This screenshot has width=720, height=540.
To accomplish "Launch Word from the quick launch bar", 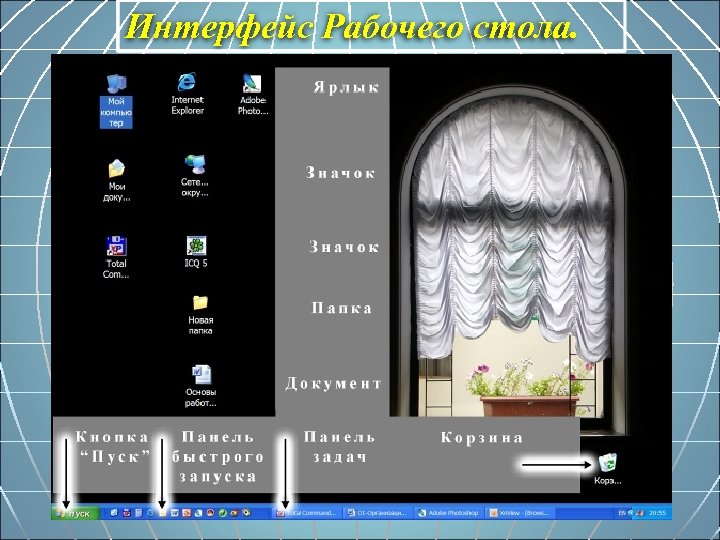I will 174,513.
